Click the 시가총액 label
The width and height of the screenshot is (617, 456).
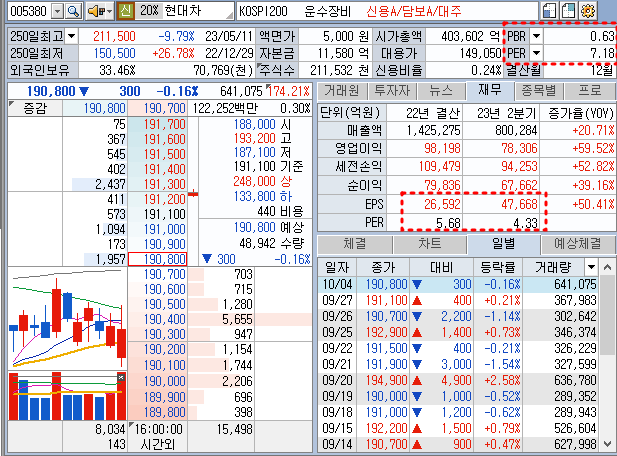398,36
